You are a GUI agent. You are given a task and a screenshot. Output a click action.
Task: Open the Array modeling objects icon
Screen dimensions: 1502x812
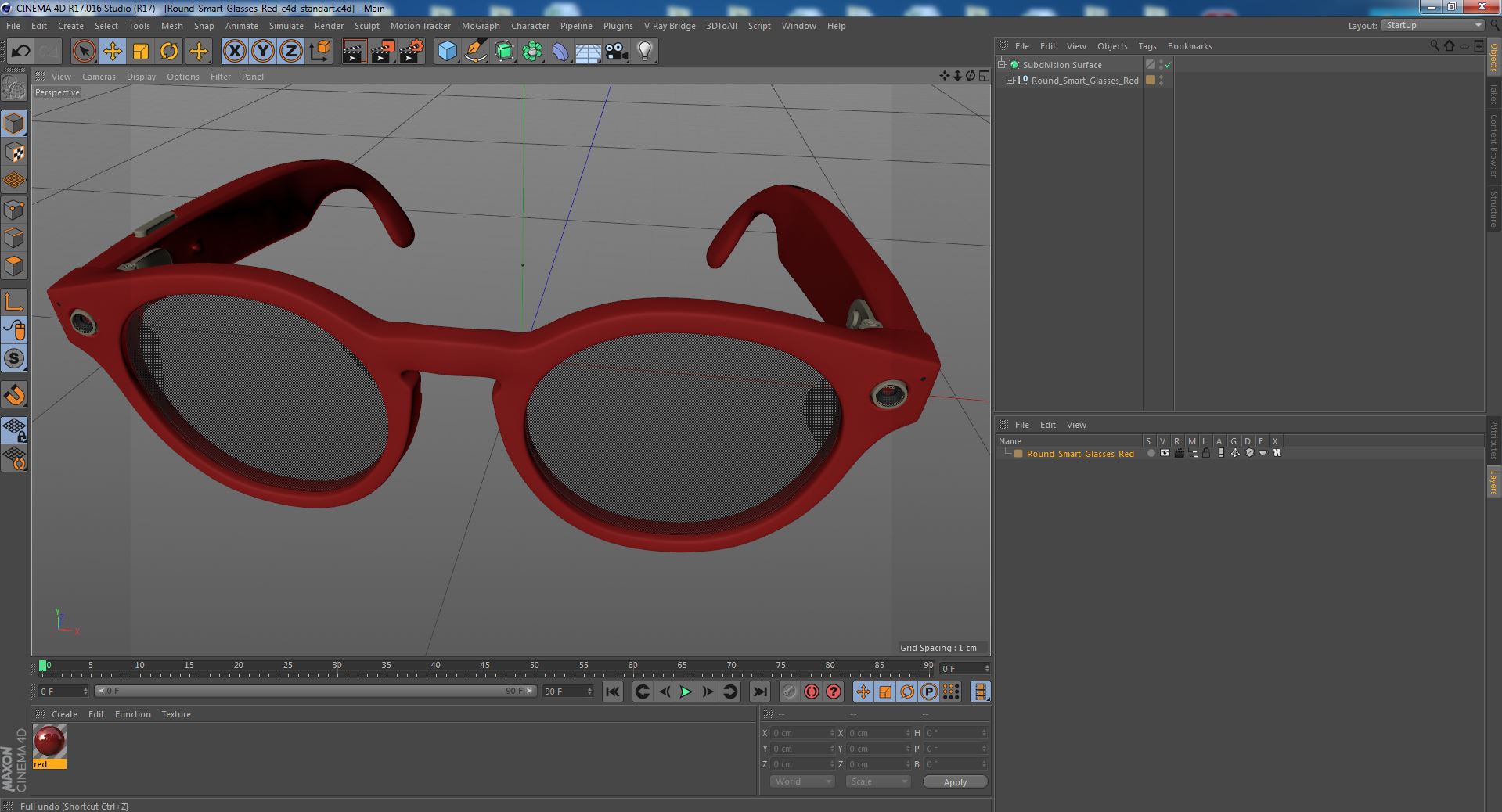pyautogui.click(x=532, y=52)
